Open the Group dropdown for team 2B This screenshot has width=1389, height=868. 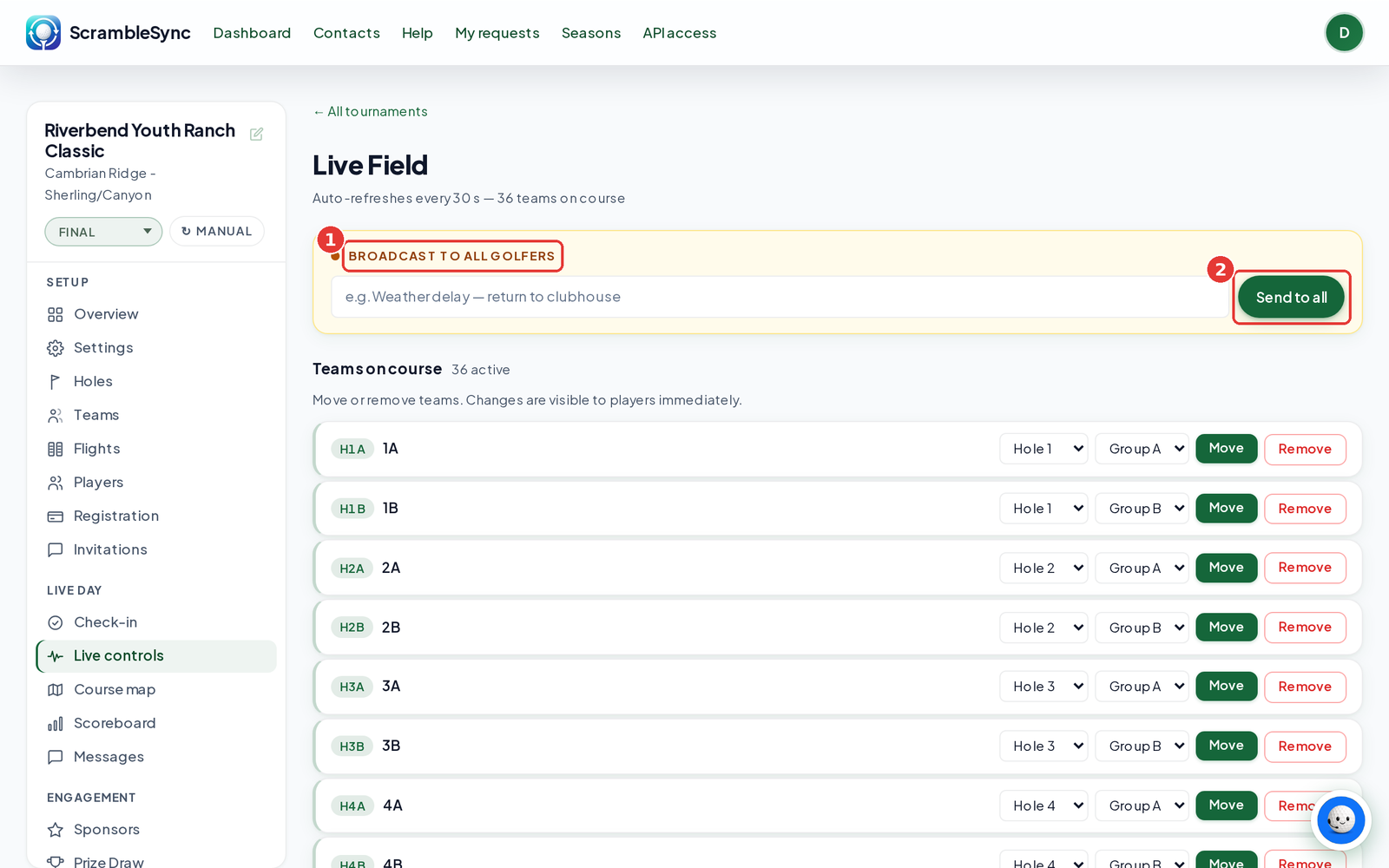tap(1142, 628)
